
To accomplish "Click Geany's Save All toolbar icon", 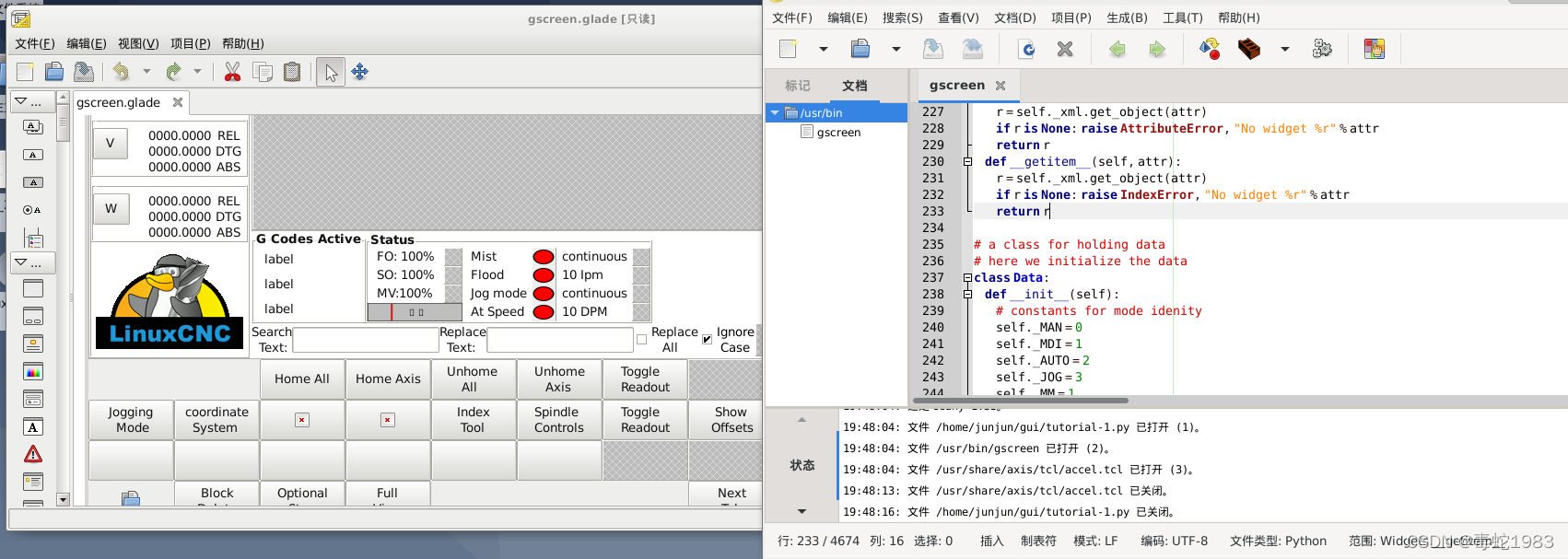I will tap(972, 49).
